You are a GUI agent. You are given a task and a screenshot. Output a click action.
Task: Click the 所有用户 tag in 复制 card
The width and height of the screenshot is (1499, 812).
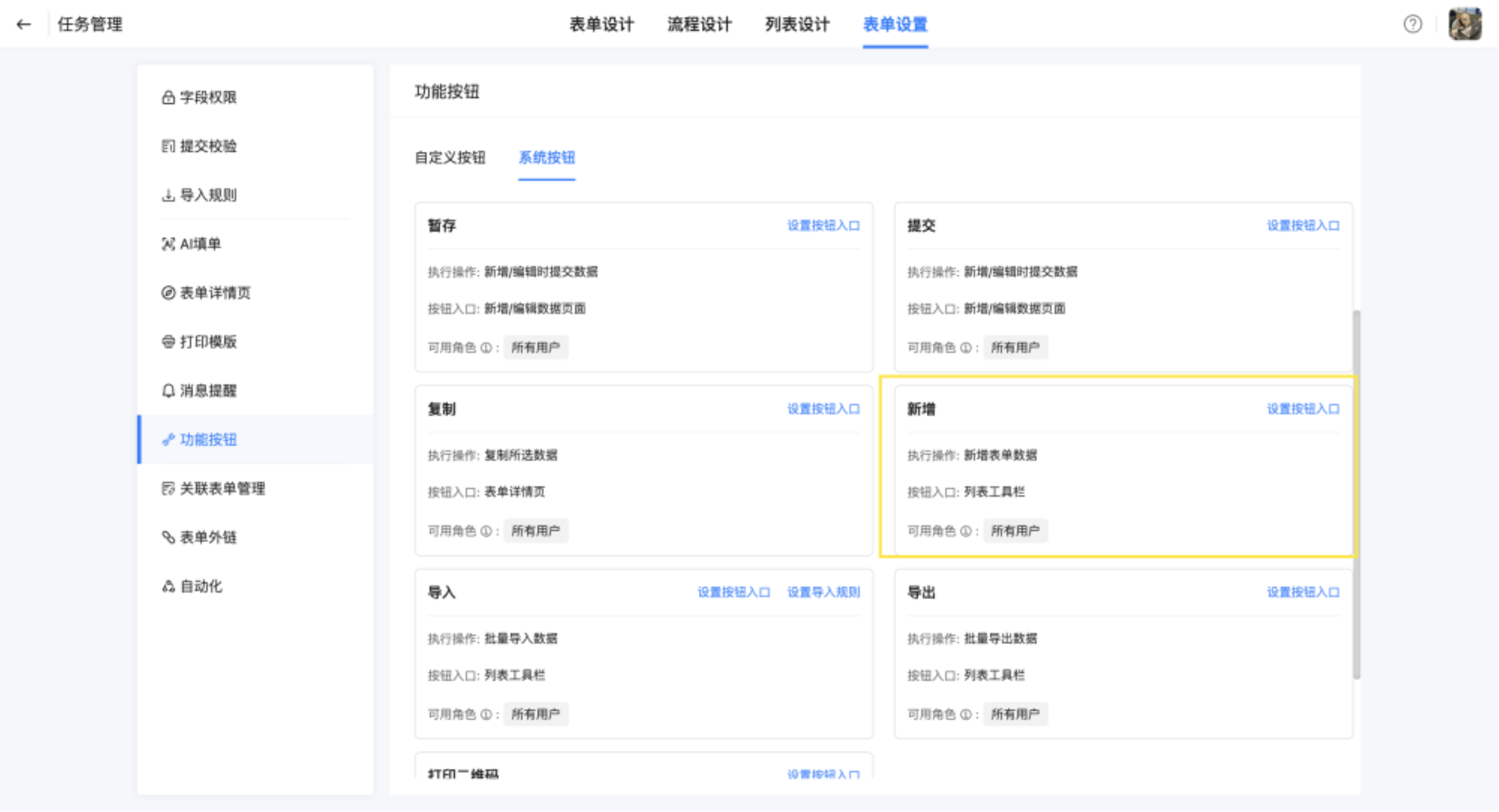coord(535,531)
